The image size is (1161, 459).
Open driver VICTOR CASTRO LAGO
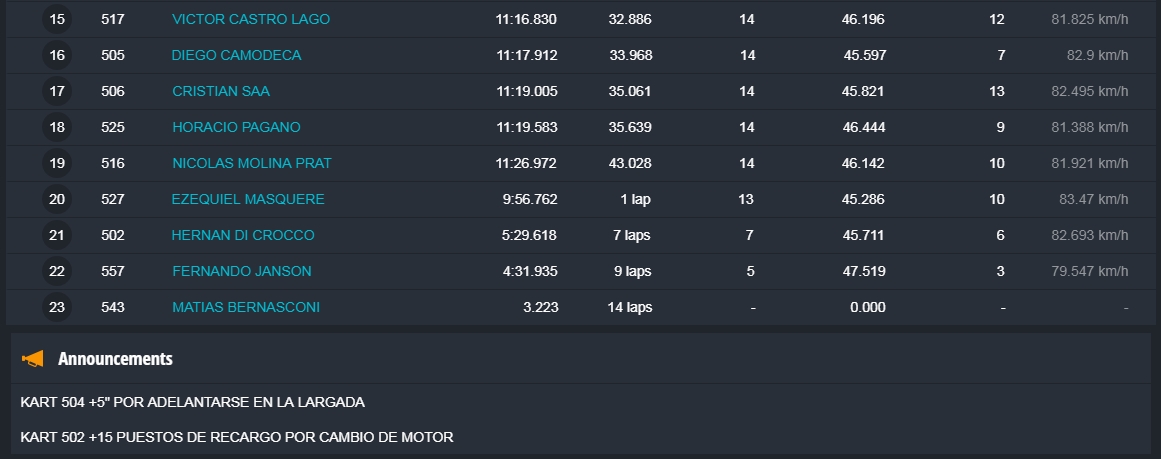251,19
